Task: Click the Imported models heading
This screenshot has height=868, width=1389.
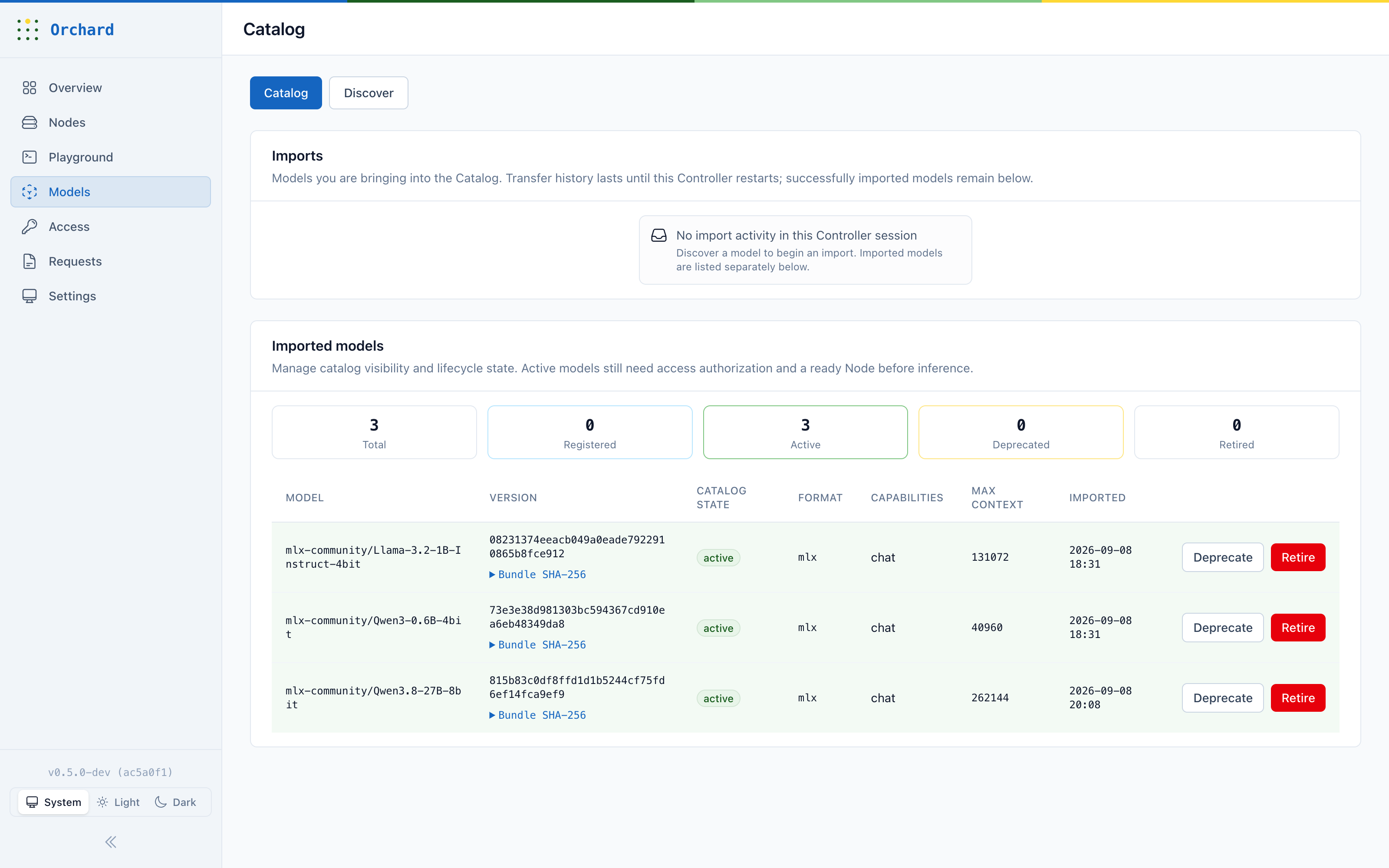Action: (327, 345)
